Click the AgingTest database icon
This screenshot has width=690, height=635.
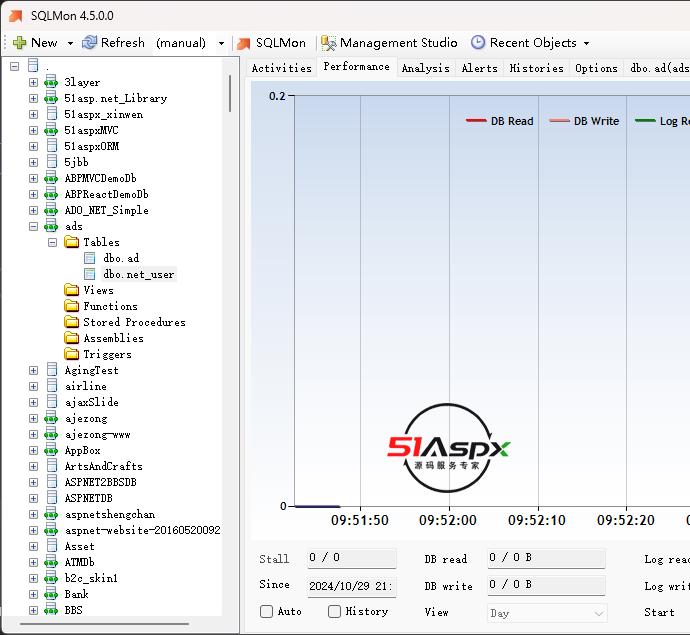coord(51,370)
